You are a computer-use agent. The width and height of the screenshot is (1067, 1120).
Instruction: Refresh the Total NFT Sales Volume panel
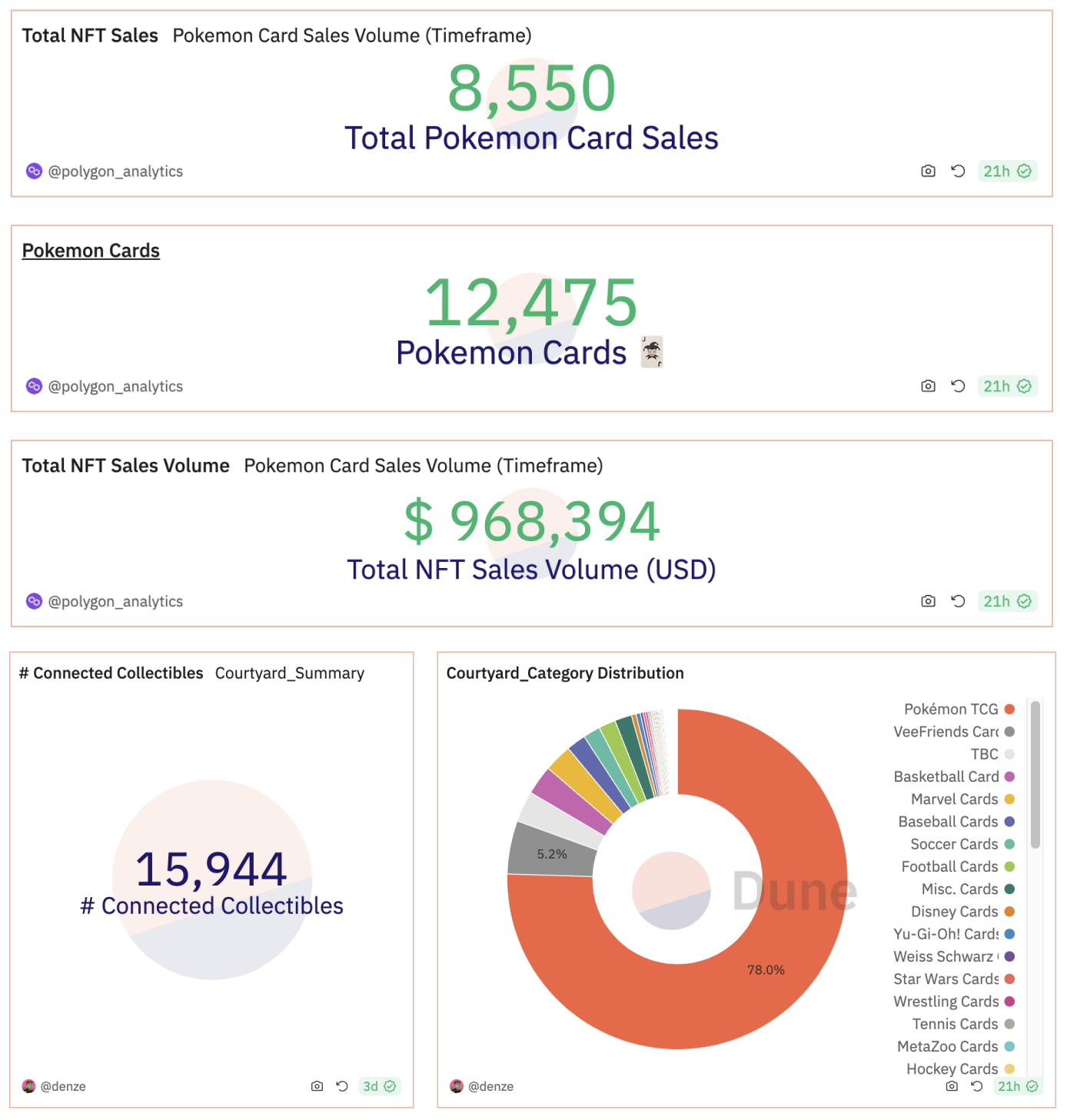pos(958,601)
